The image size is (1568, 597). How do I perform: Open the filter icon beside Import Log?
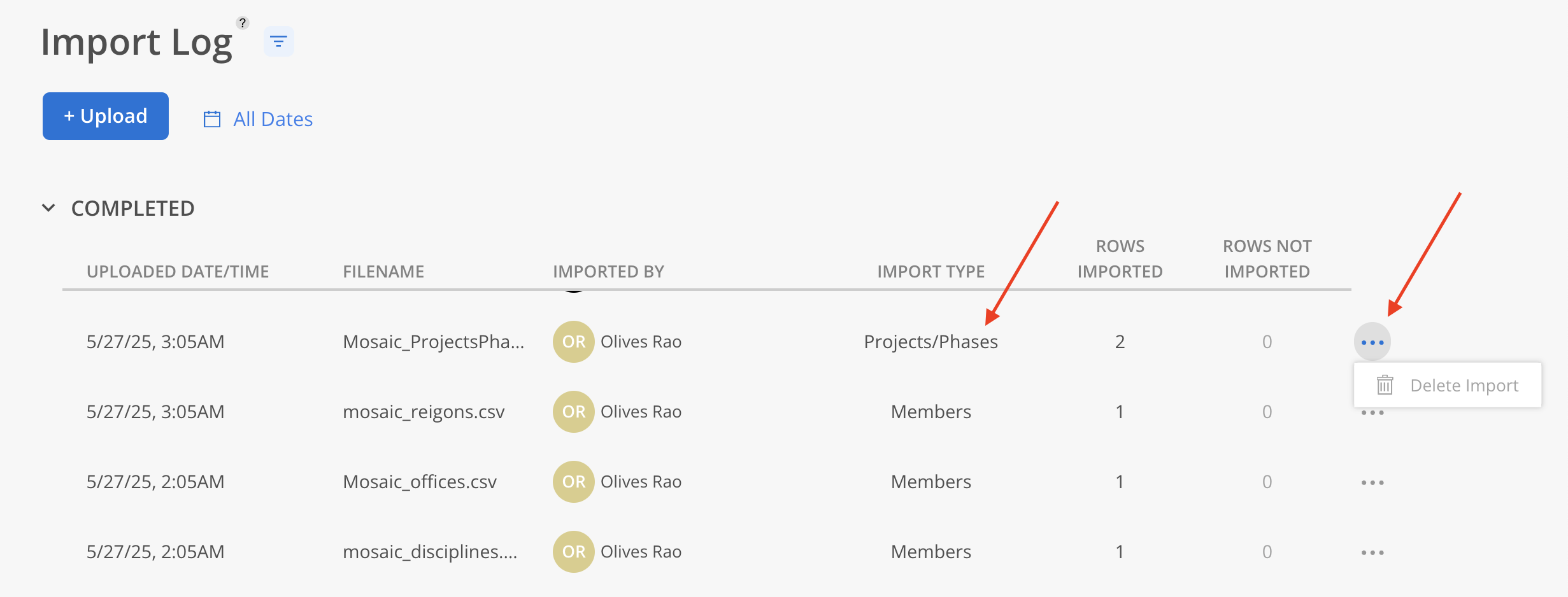(278, 42)
